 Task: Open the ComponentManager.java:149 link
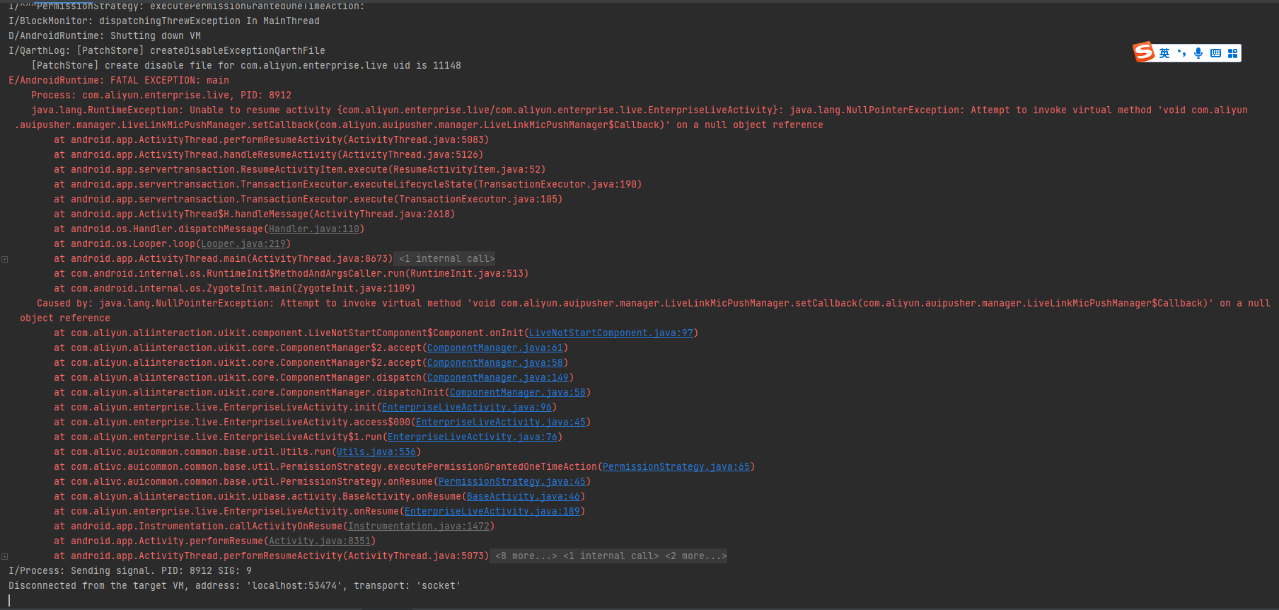[496, 377]
